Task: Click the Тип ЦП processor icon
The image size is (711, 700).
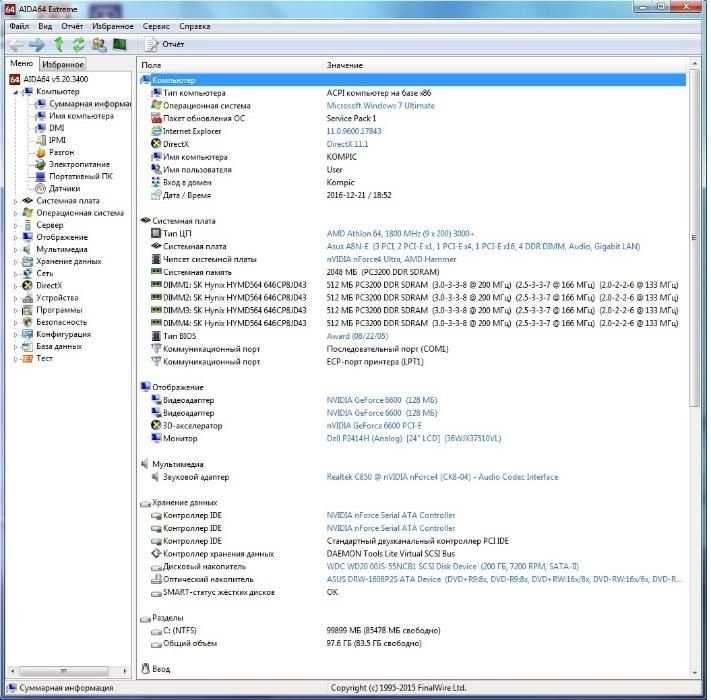Action: tap(156, 233)
